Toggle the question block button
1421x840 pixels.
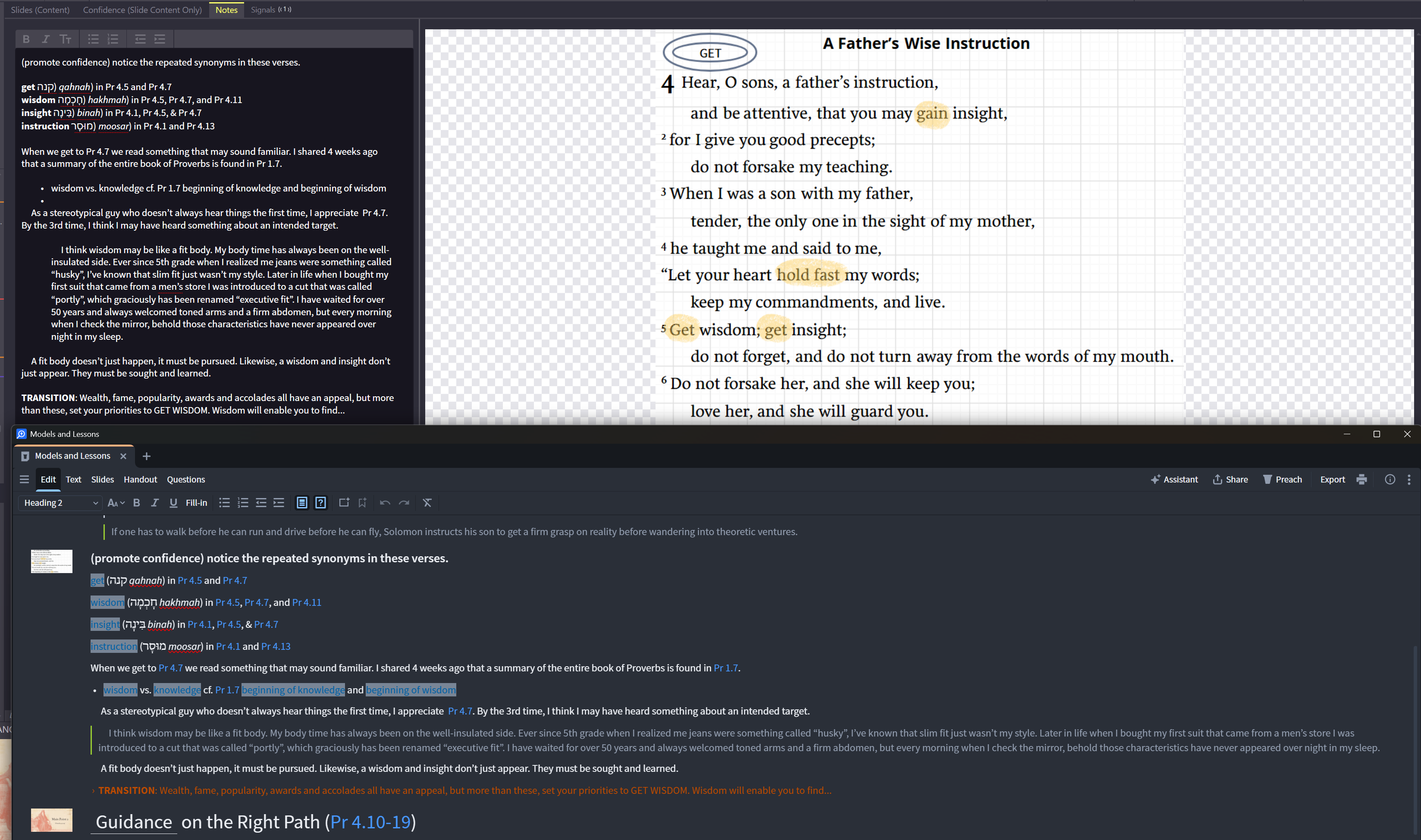point(320,503)
